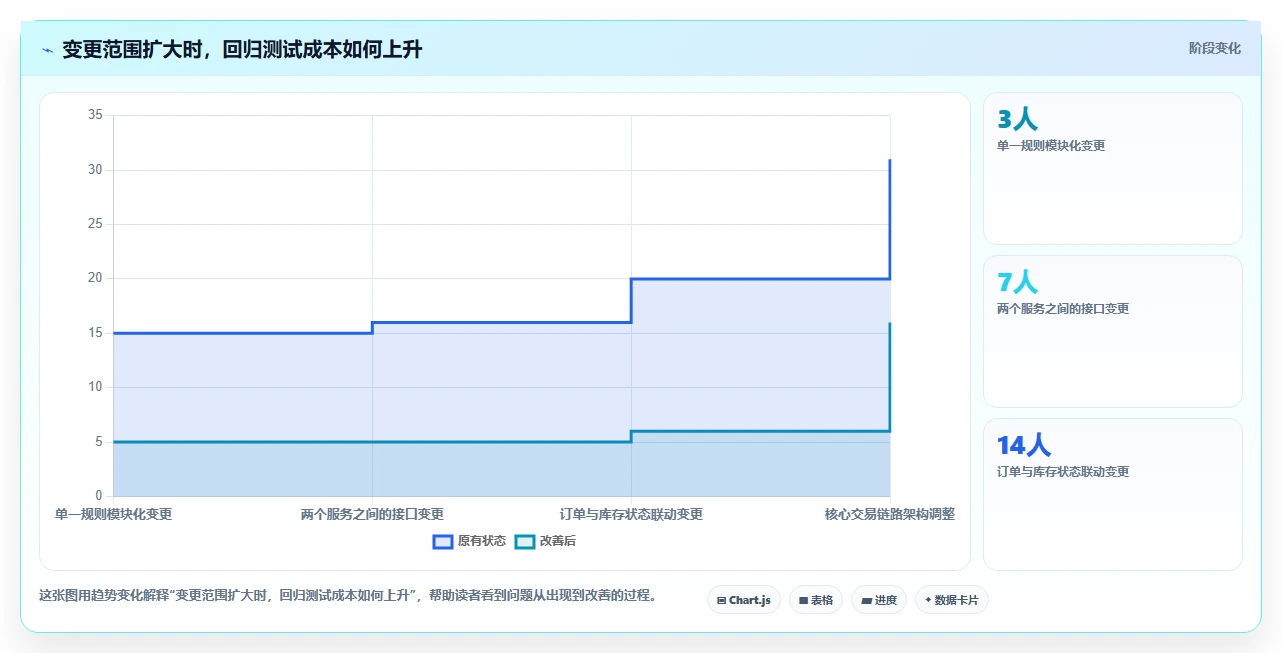Viewport: 1282px width, 653px height.
Task: Click y-axis value 15
Action: [95, 333]
